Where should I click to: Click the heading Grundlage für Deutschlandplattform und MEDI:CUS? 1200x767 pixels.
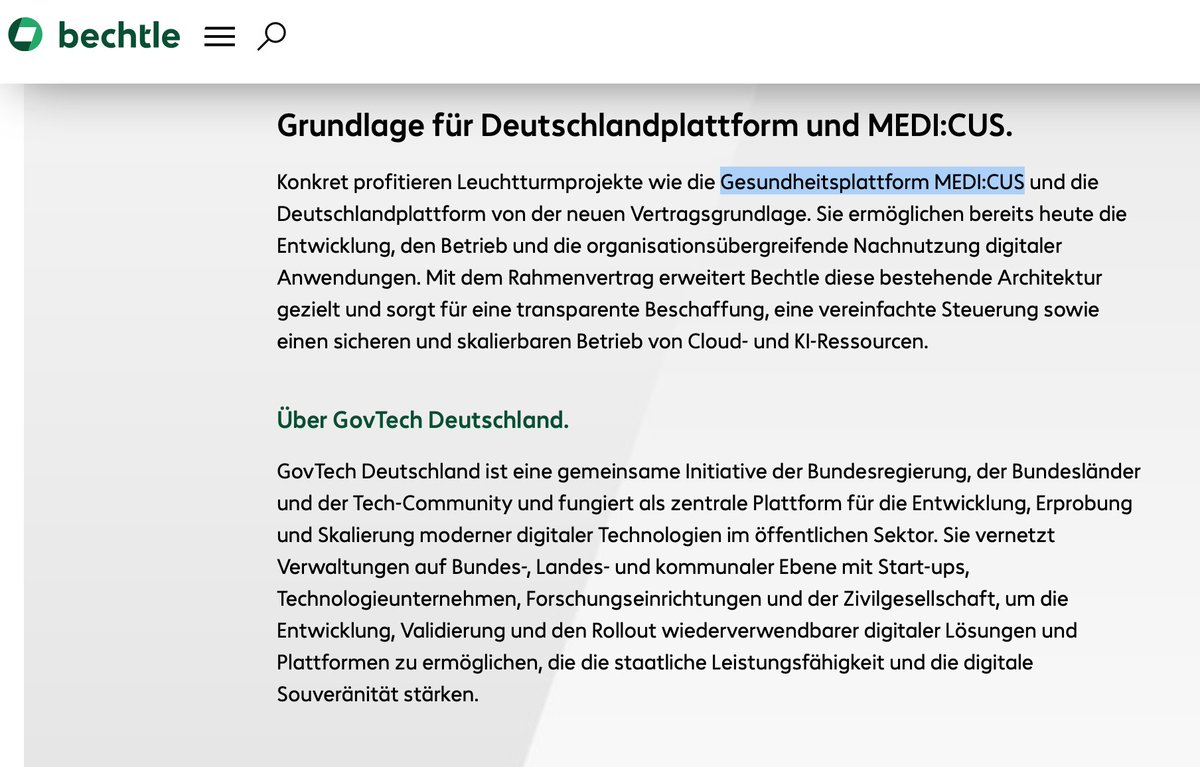coord(645,126)
